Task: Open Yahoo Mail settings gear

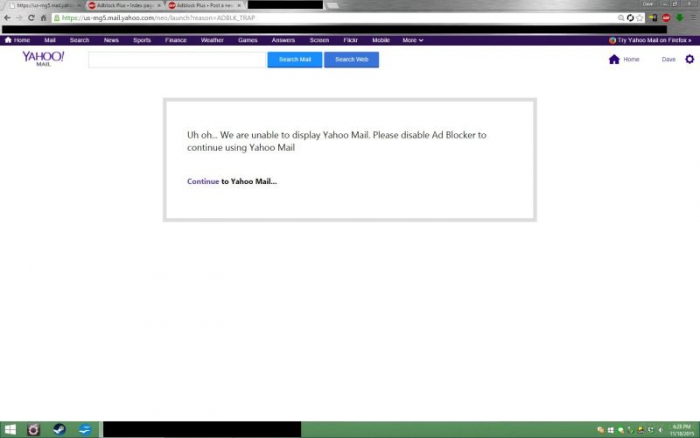Action: (690, 59)
